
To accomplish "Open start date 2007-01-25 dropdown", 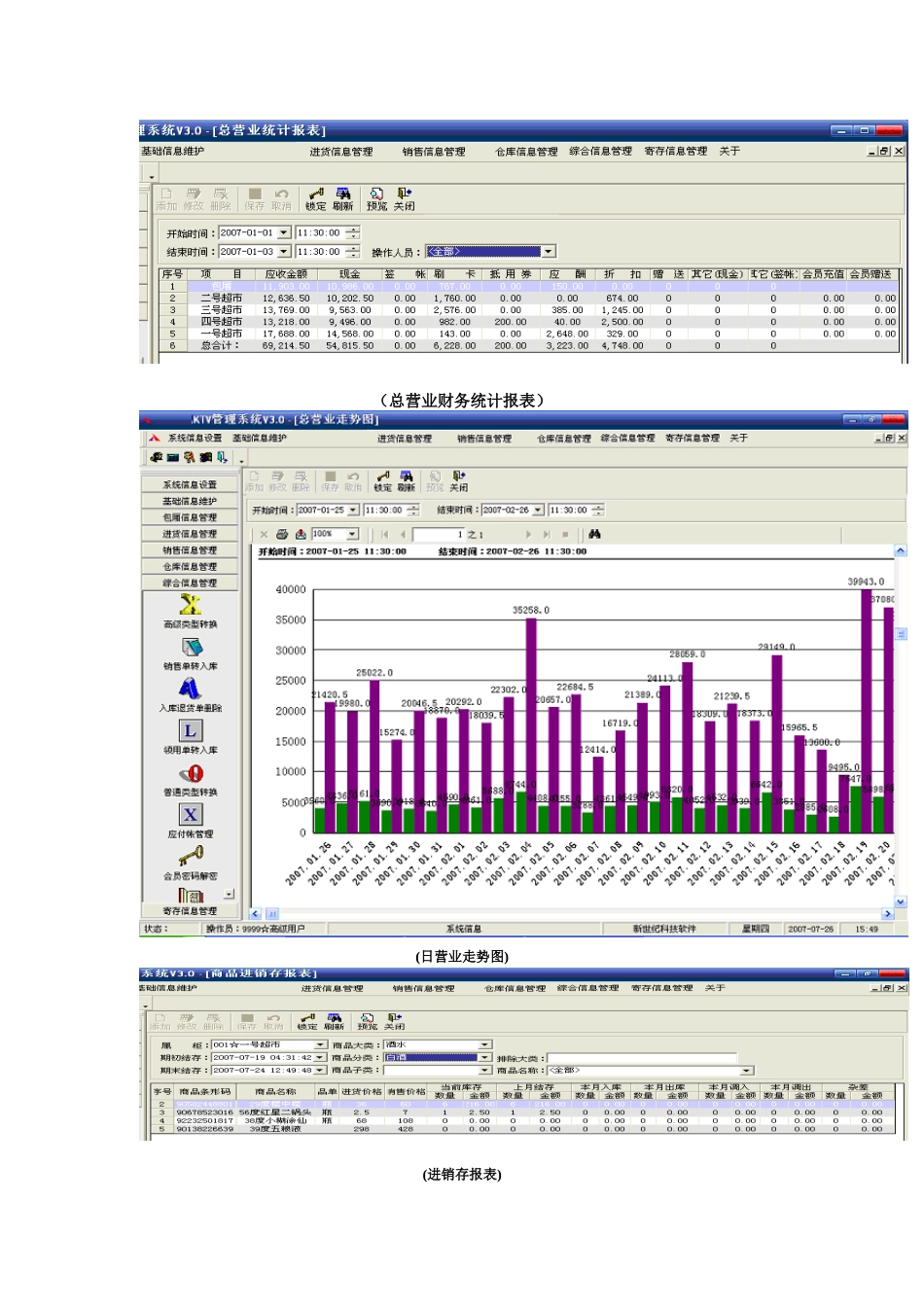I will pyautogui.click(x=353, y=510).
